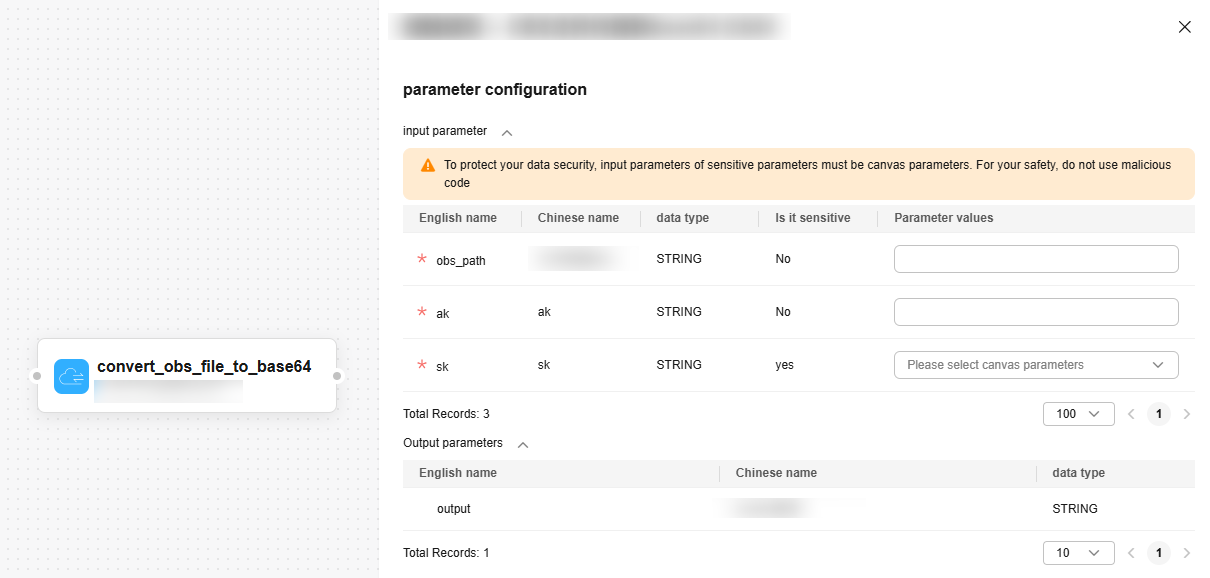Collapse the Output parameters section

point(523,444)
